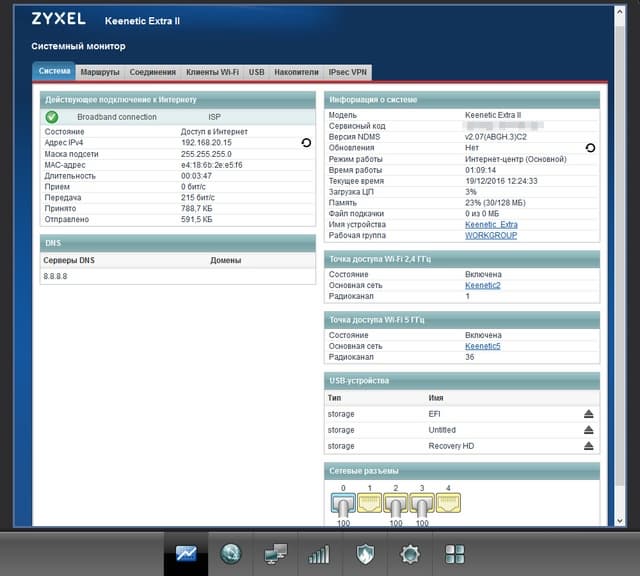Click the Домены column header
640x576 pixels.
(226, 260)
